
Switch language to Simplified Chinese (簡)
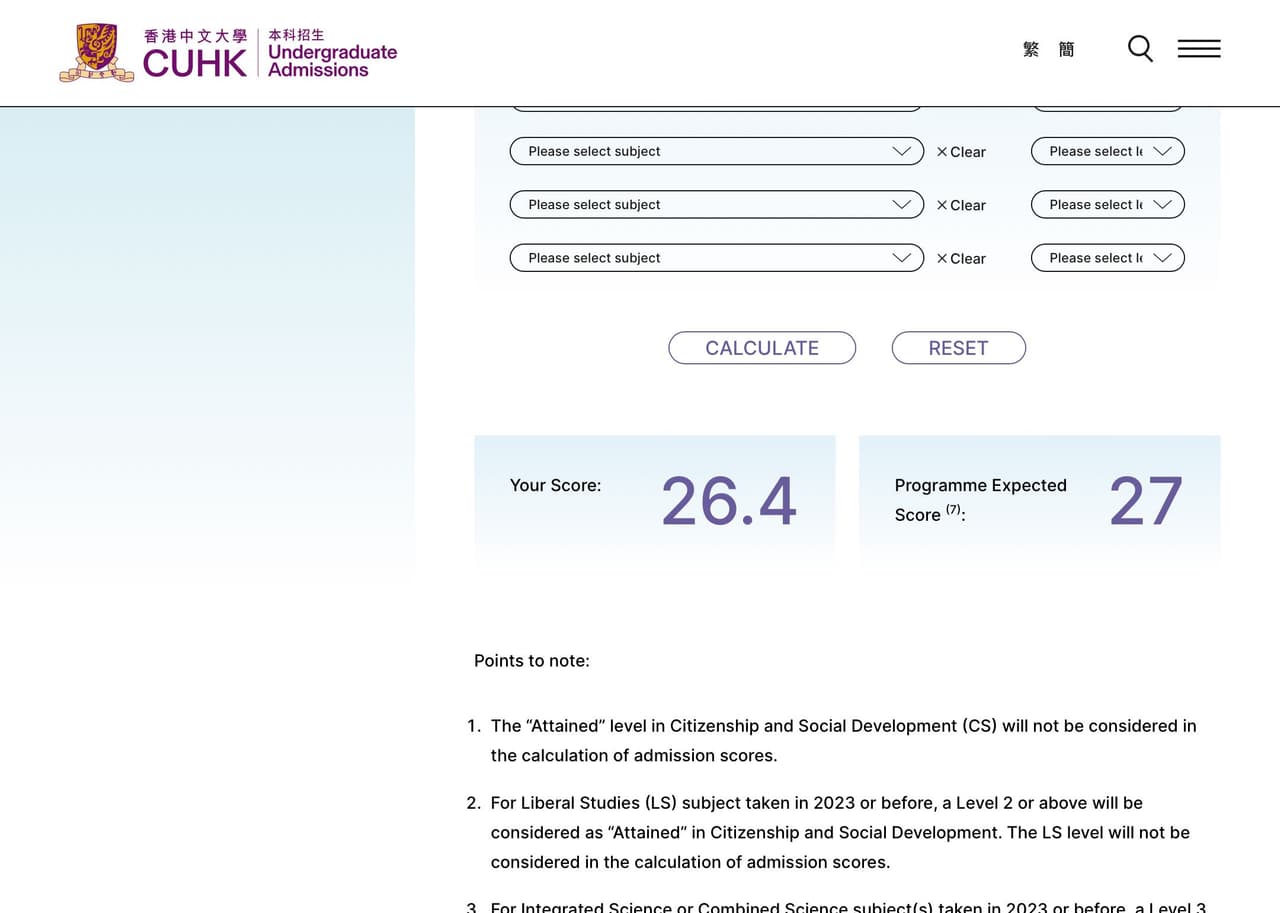[x=1066, y=49]
